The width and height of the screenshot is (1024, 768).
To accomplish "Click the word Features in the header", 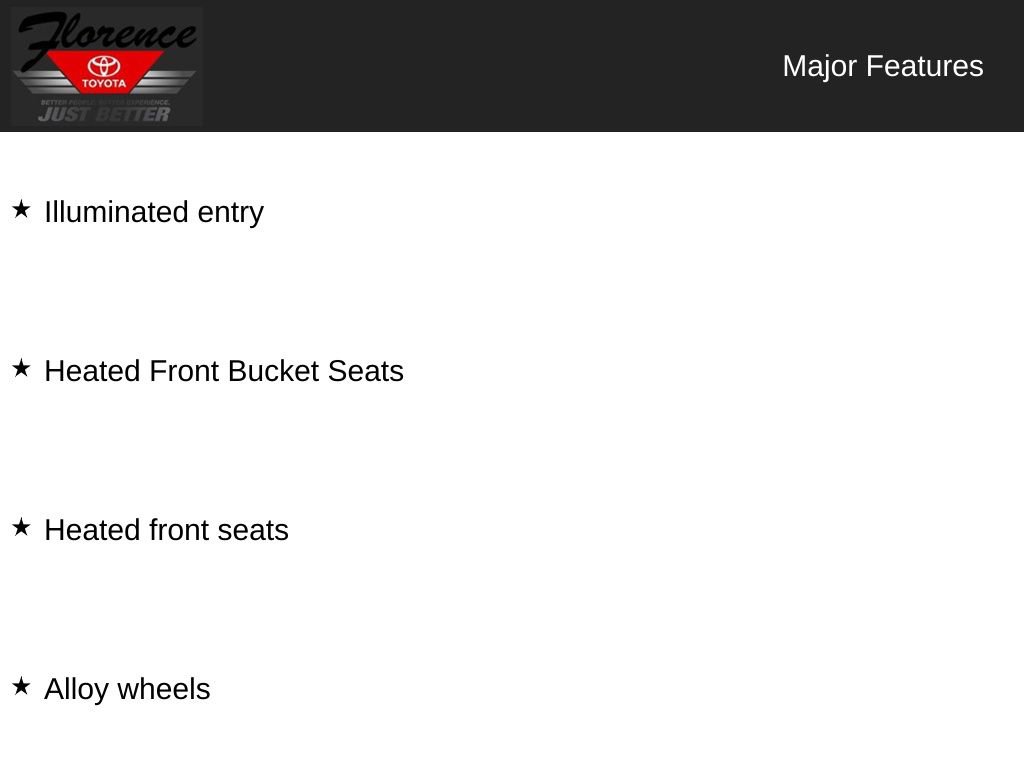I will [x=924, y=66].
